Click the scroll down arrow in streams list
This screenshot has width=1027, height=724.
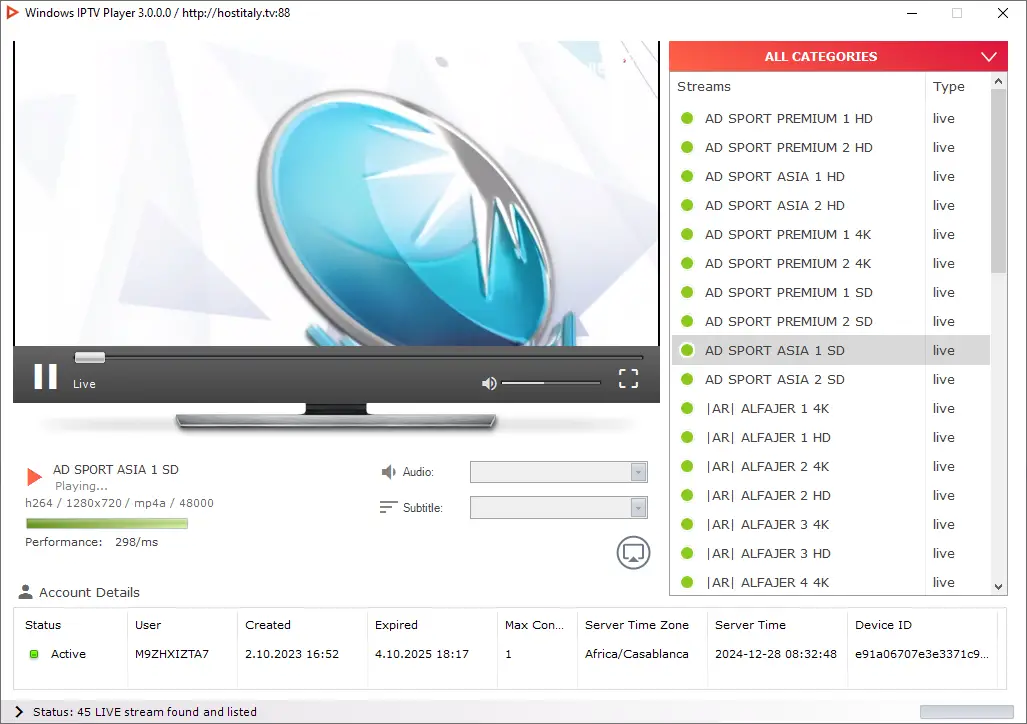998,587
